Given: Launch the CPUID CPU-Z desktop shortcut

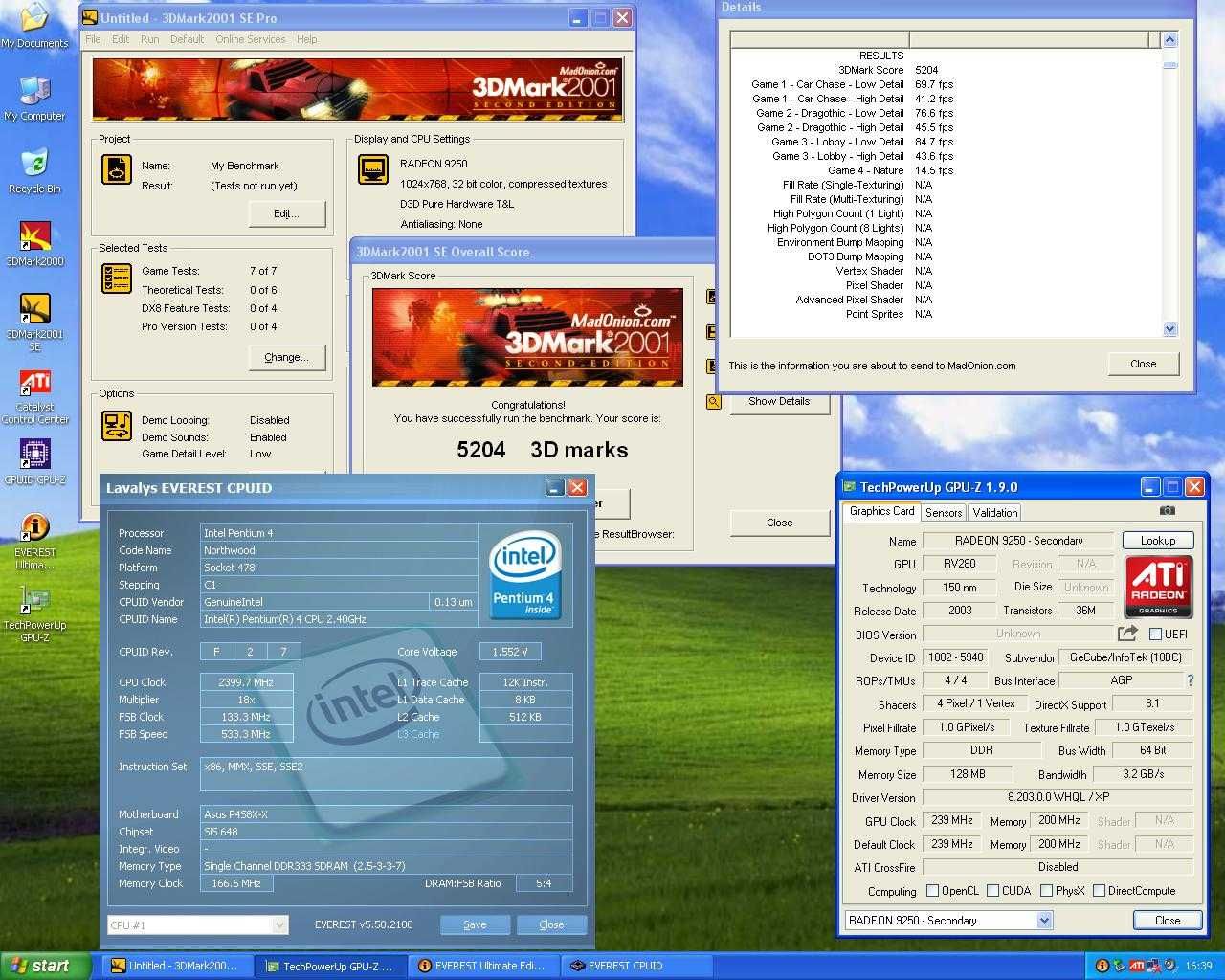Looking at the screenshot, I should point(34,461).
